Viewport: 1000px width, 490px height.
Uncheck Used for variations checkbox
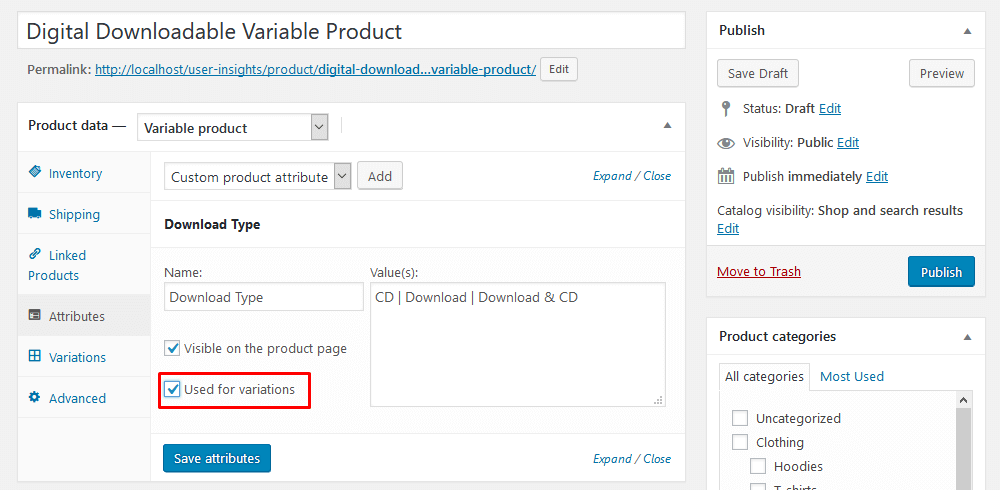(x=173, y=389)
